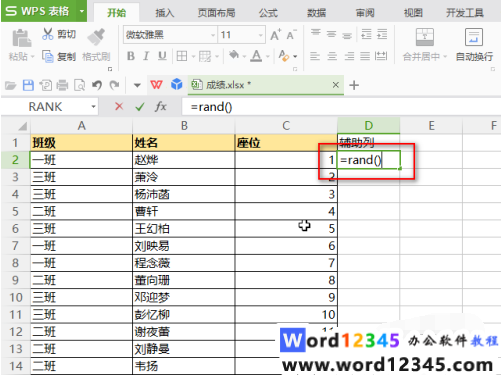This screenshot has height=381, width=503.
Task: Click the clear formatting eraser icon
Action: pos(284,56)
